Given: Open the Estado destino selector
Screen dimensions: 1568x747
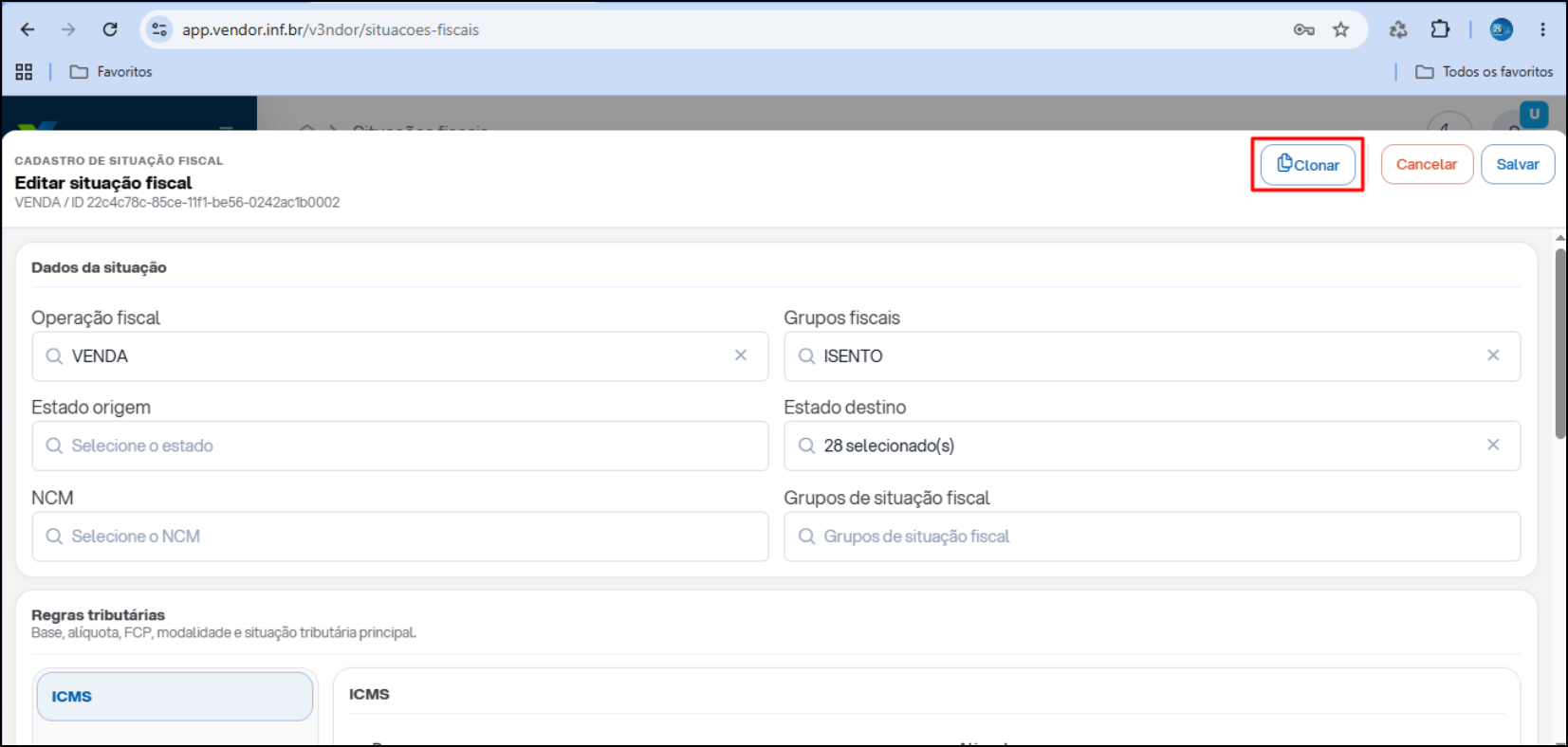Looking at the screenshot, I should click(x=1152, y=446).
